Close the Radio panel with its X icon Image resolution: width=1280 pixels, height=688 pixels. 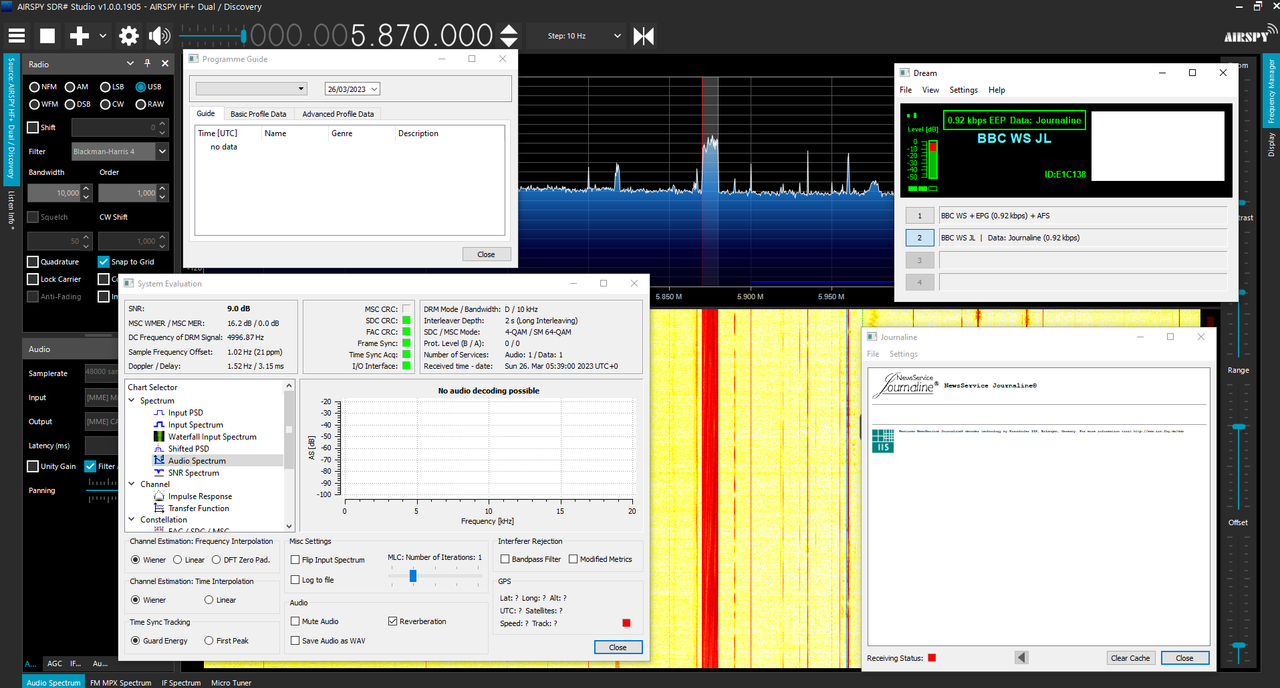coord(164,64)
